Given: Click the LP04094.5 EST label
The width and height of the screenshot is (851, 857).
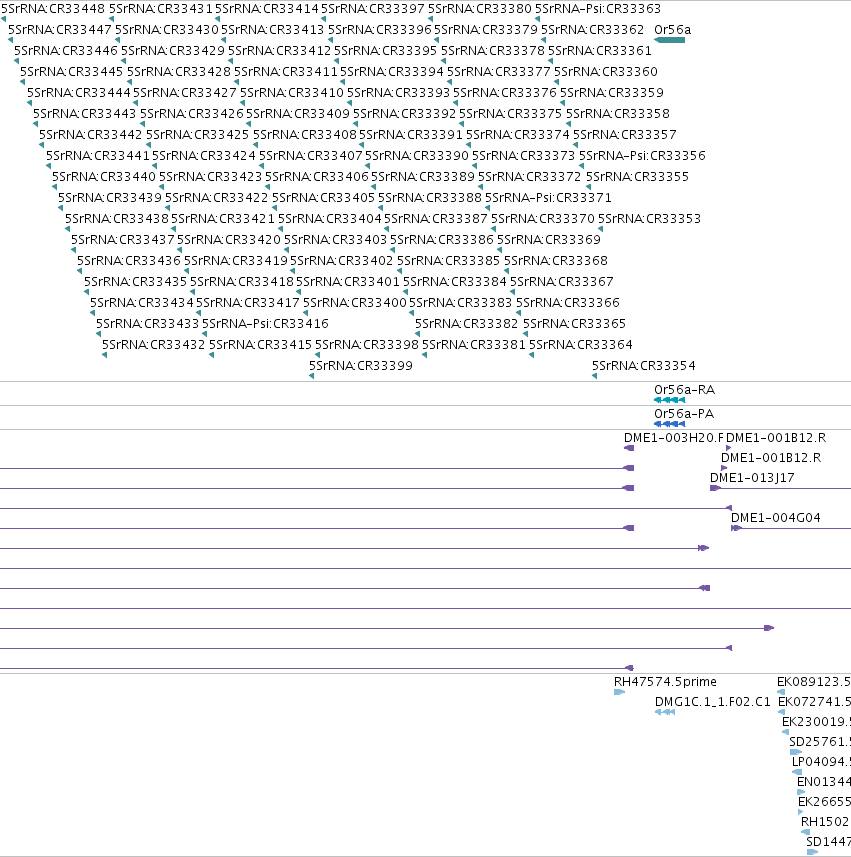Looking at the screenshot, I should pyautogui.click(x=821, y=762).
